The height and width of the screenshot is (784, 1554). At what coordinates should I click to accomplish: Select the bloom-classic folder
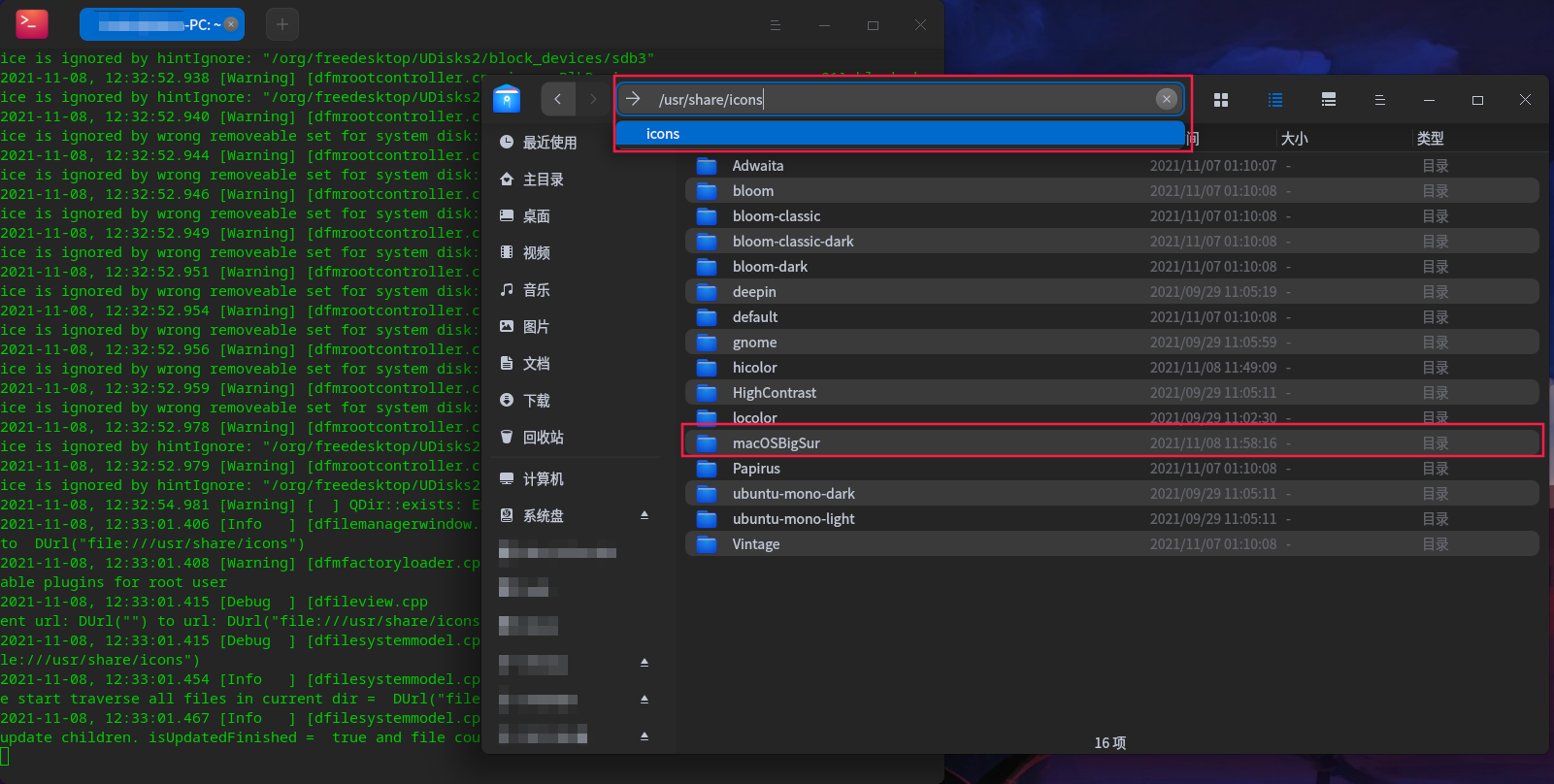[x=1112, y=216]
